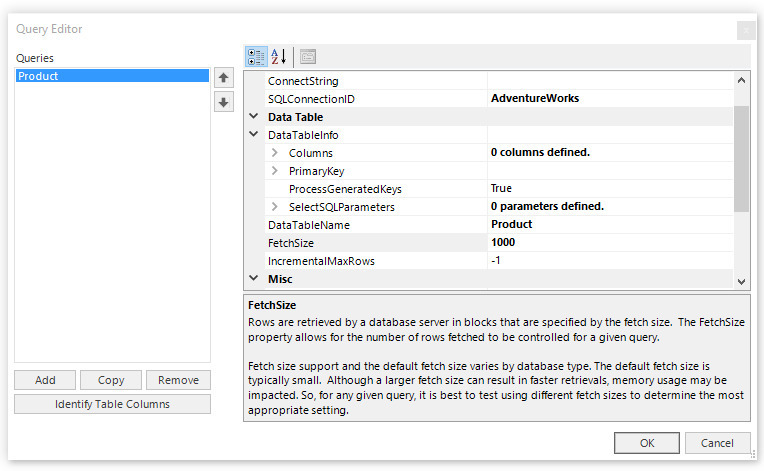764x471 pixels.
Task: Click scrollbar up arrow in property grid
Action: pyautogui.click(x=741, y=80)
